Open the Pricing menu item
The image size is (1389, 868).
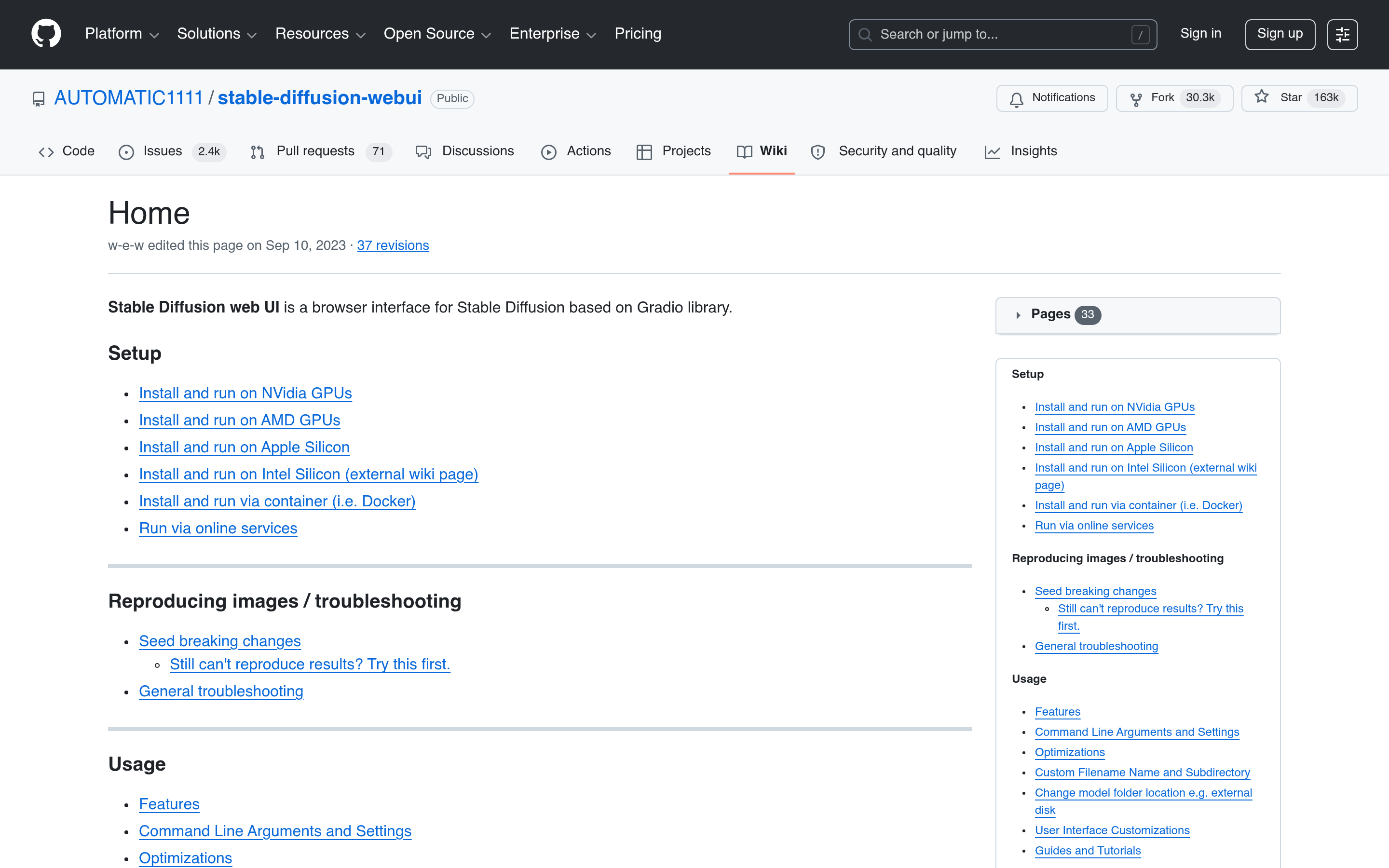[x=638, y=34]
